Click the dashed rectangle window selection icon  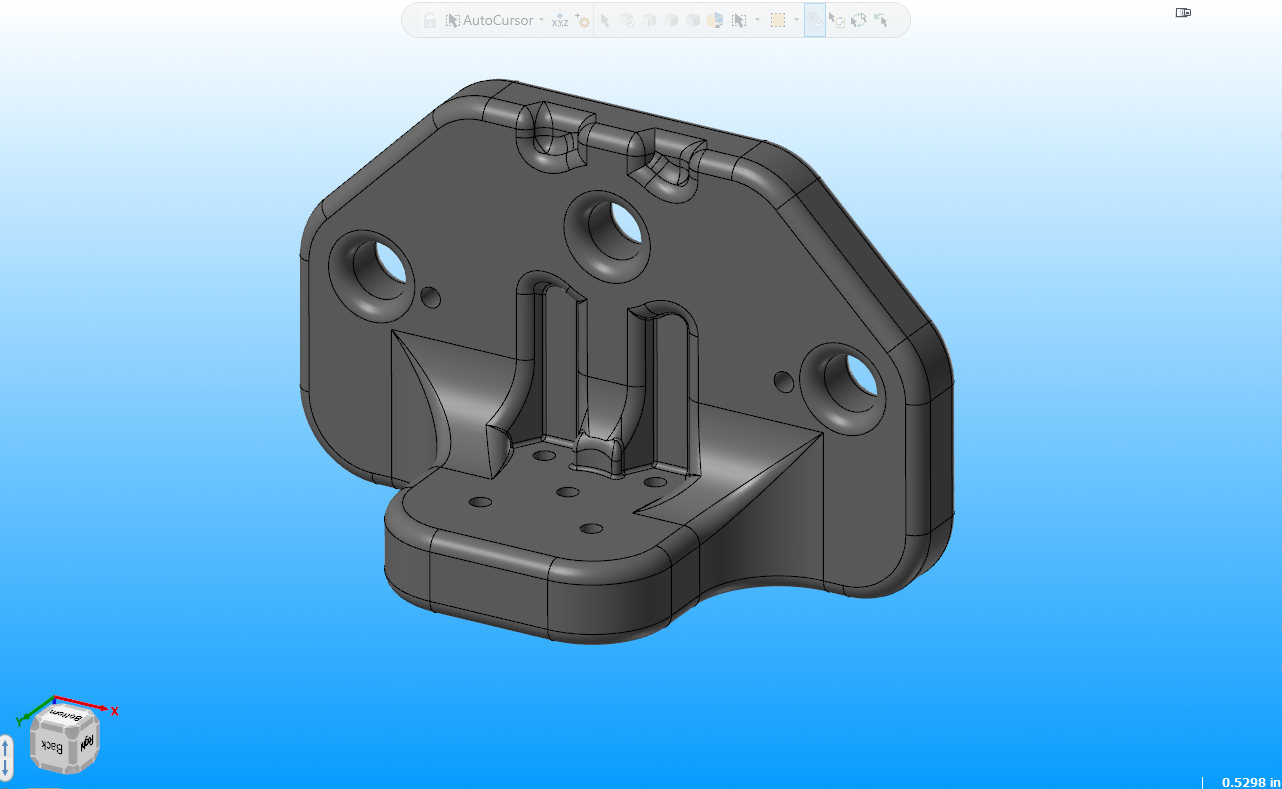pyautogui.click(x=778, y=20)
